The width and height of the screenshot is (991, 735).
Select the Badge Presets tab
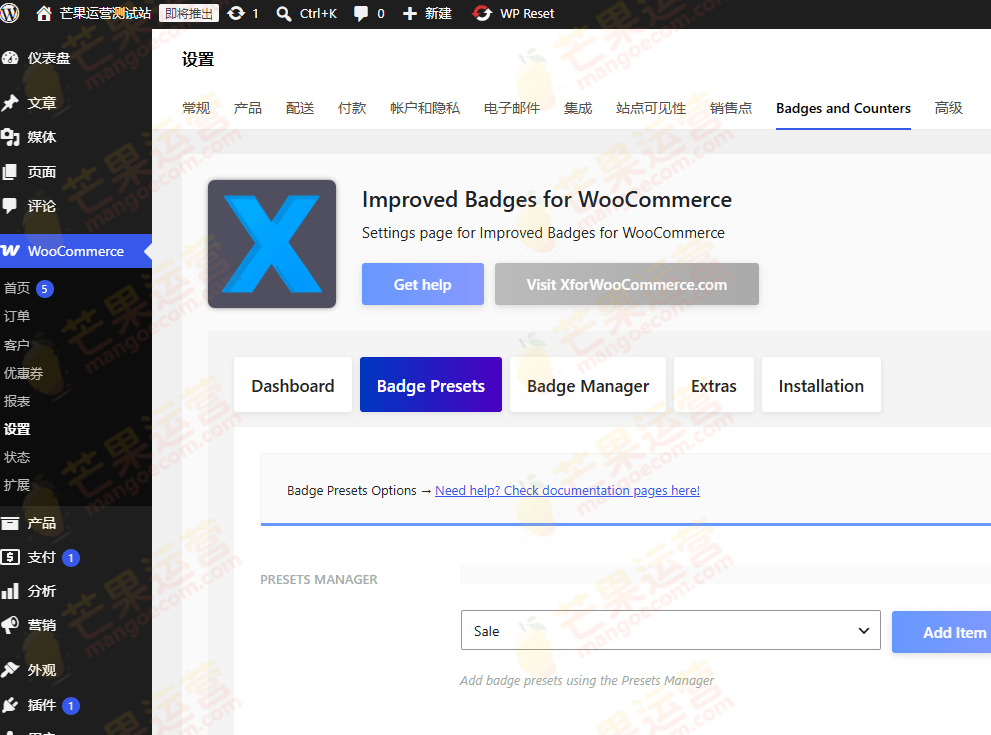coord(431,385)
